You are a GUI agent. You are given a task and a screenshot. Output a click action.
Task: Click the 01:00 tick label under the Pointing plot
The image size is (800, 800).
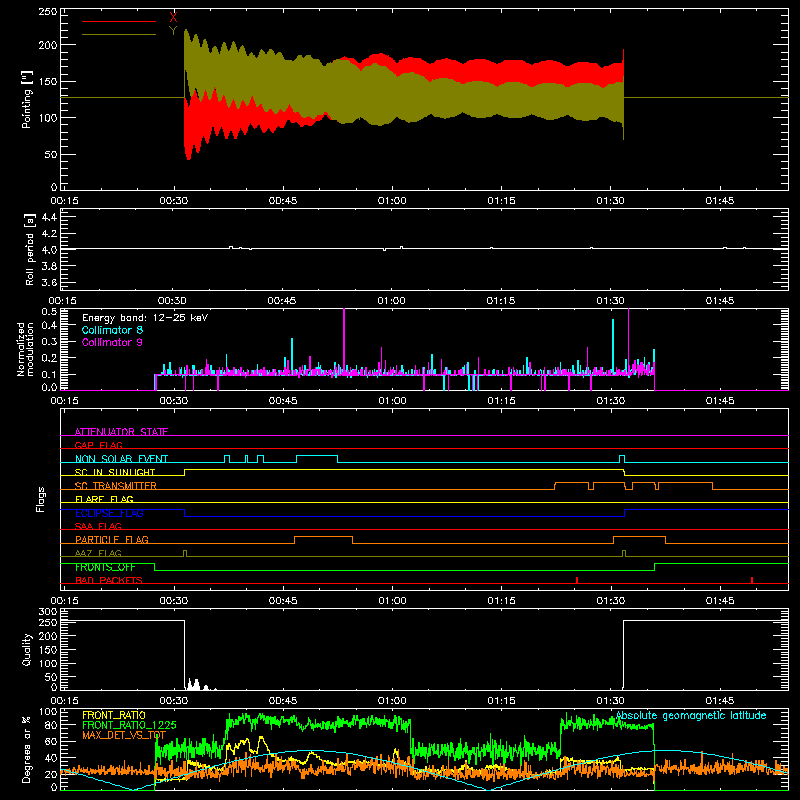pyautogui.click(x=392, y=201)
